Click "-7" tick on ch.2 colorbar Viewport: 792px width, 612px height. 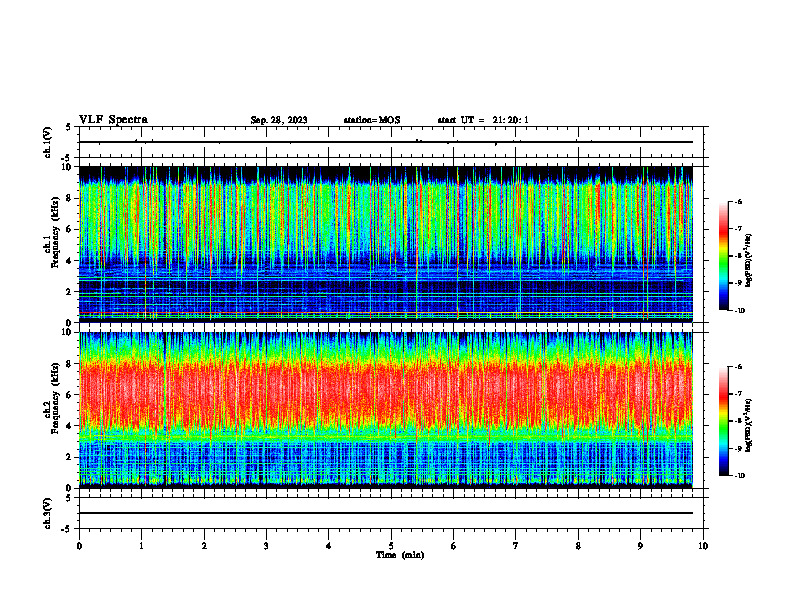tap(738, 394)
